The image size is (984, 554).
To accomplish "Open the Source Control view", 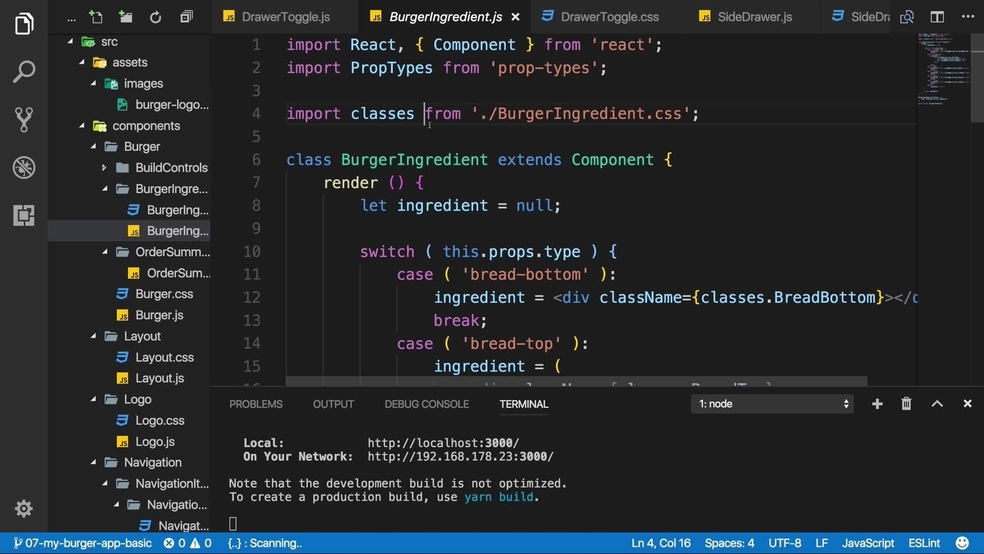I will [x=24, y=119].
